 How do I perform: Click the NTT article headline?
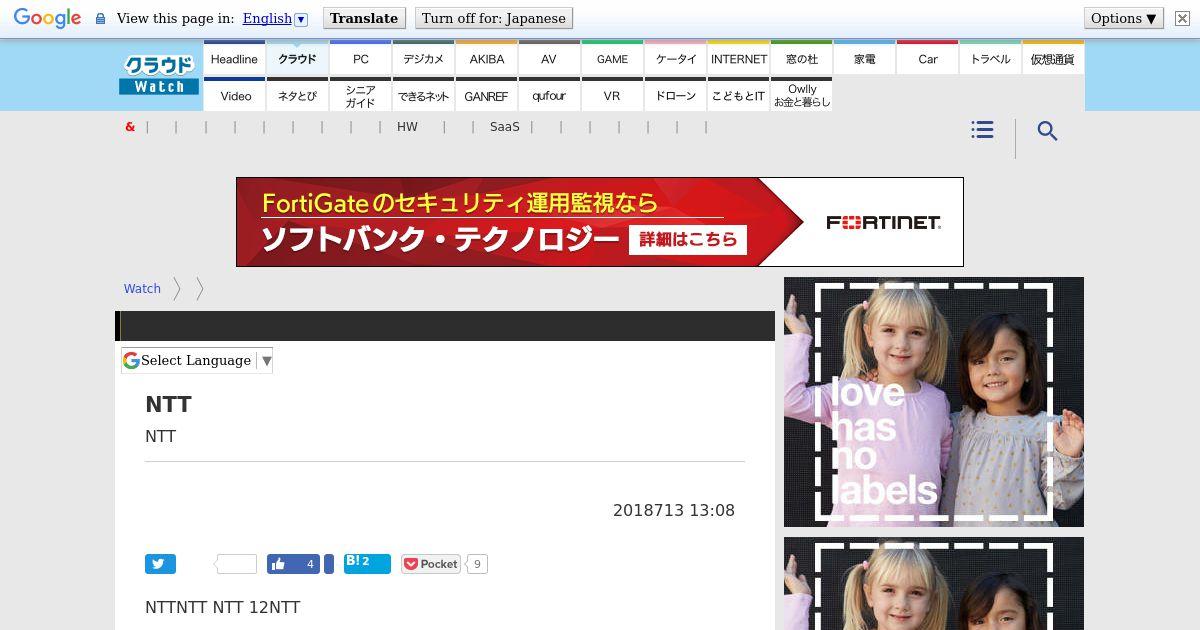(x=168, y=404)
